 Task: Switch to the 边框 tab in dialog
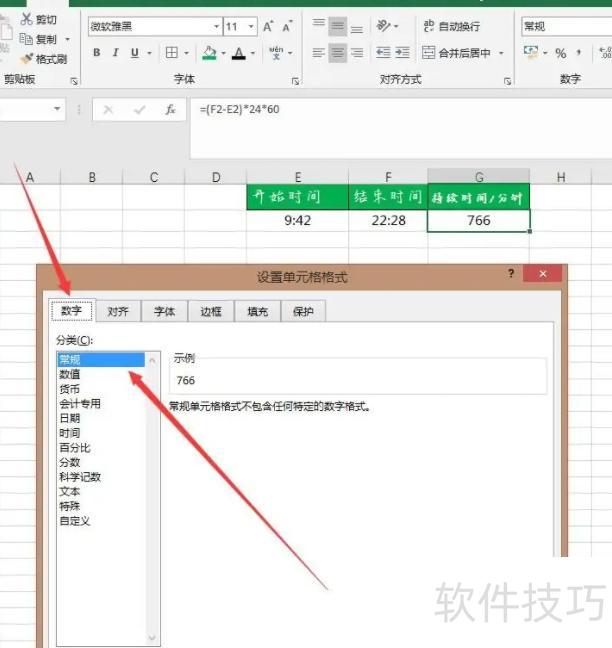click(x=211, y=311)
